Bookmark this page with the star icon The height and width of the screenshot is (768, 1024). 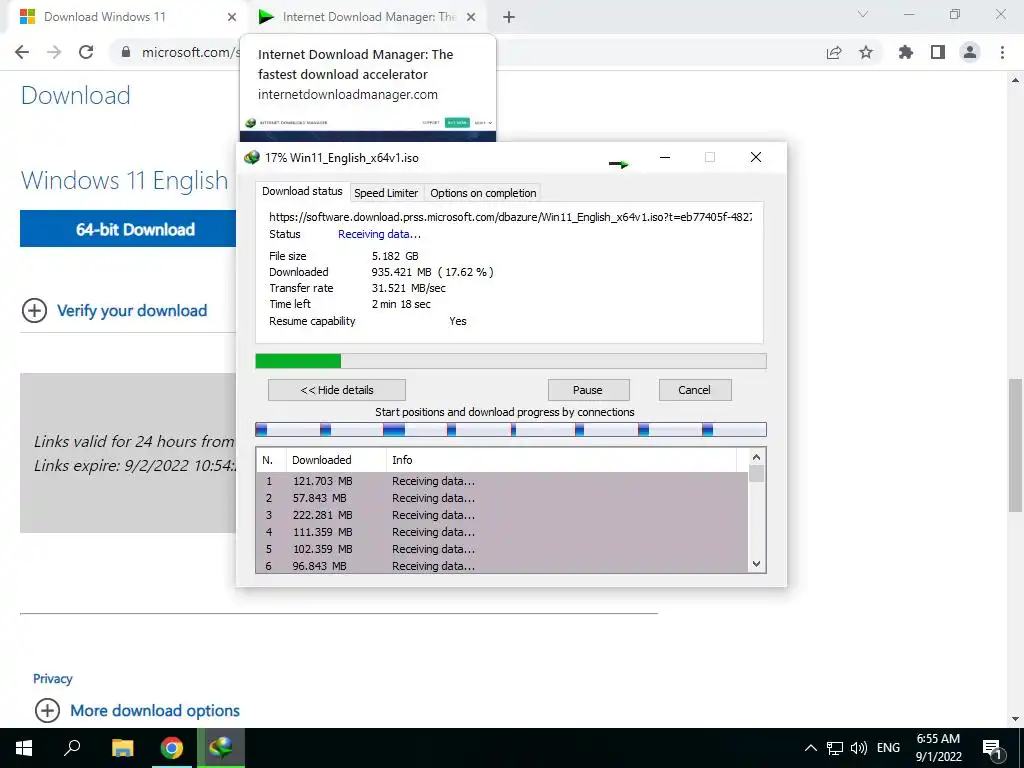pos(866,52)
